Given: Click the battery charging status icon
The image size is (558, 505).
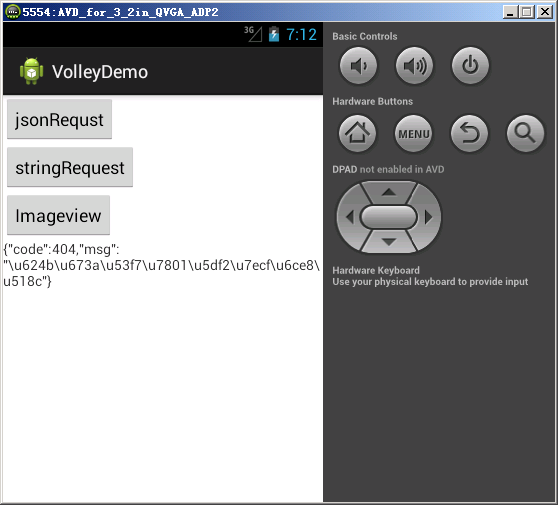Looking at the screenshot, I should click(x=274, y=35).
